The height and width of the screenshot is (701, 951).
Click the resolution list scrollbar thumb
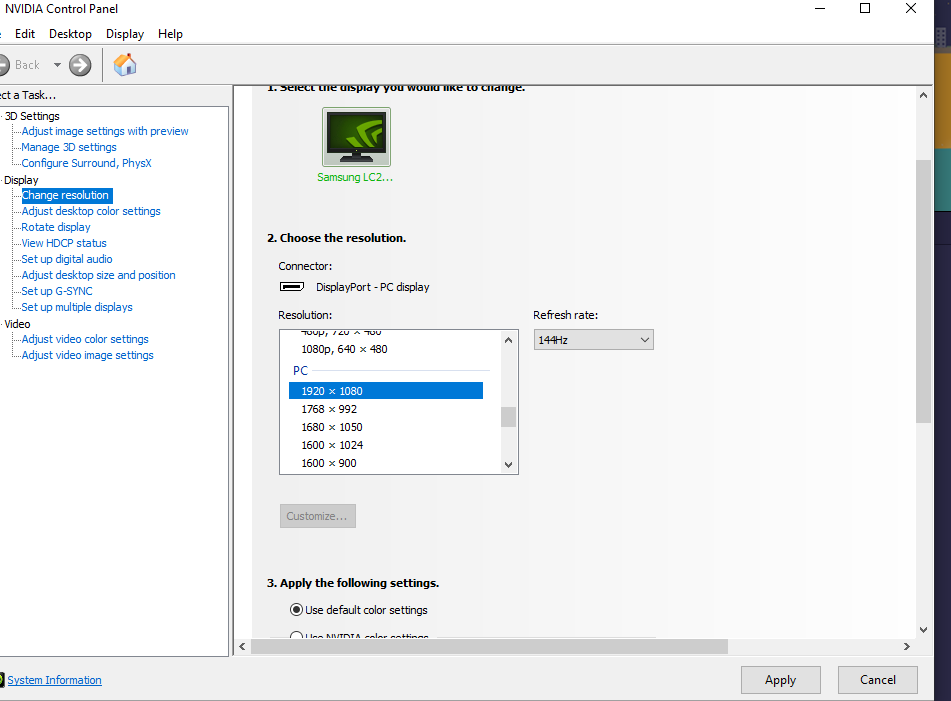tap(508, 417)
